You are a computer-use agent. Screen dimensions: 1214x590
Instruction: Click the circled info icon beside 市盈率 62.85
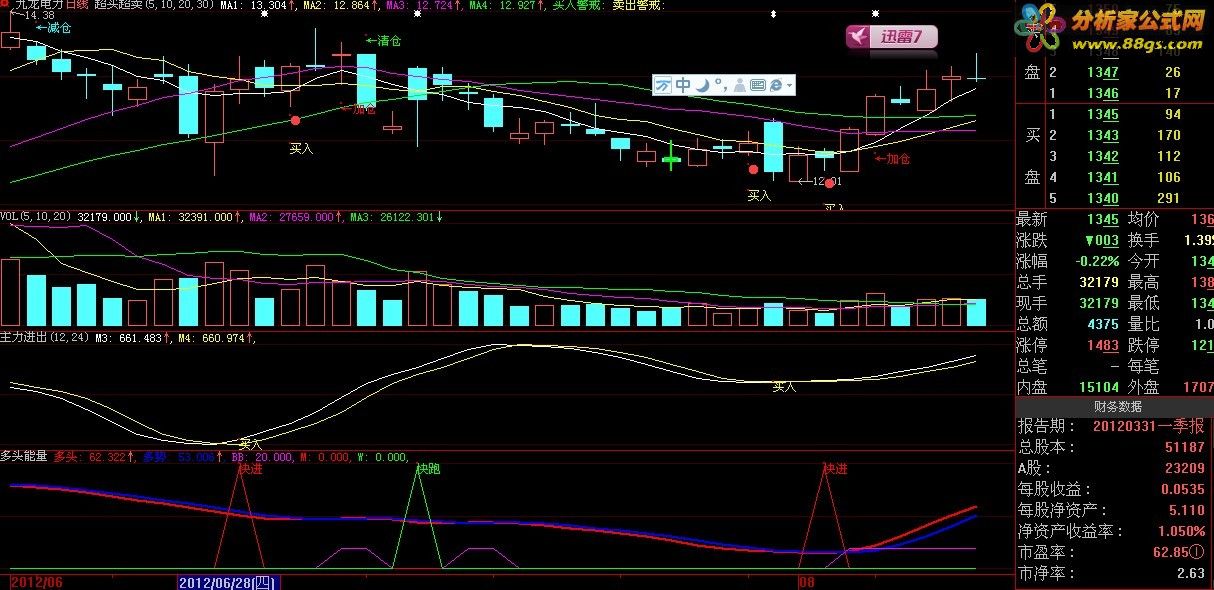click(1196, 552)
